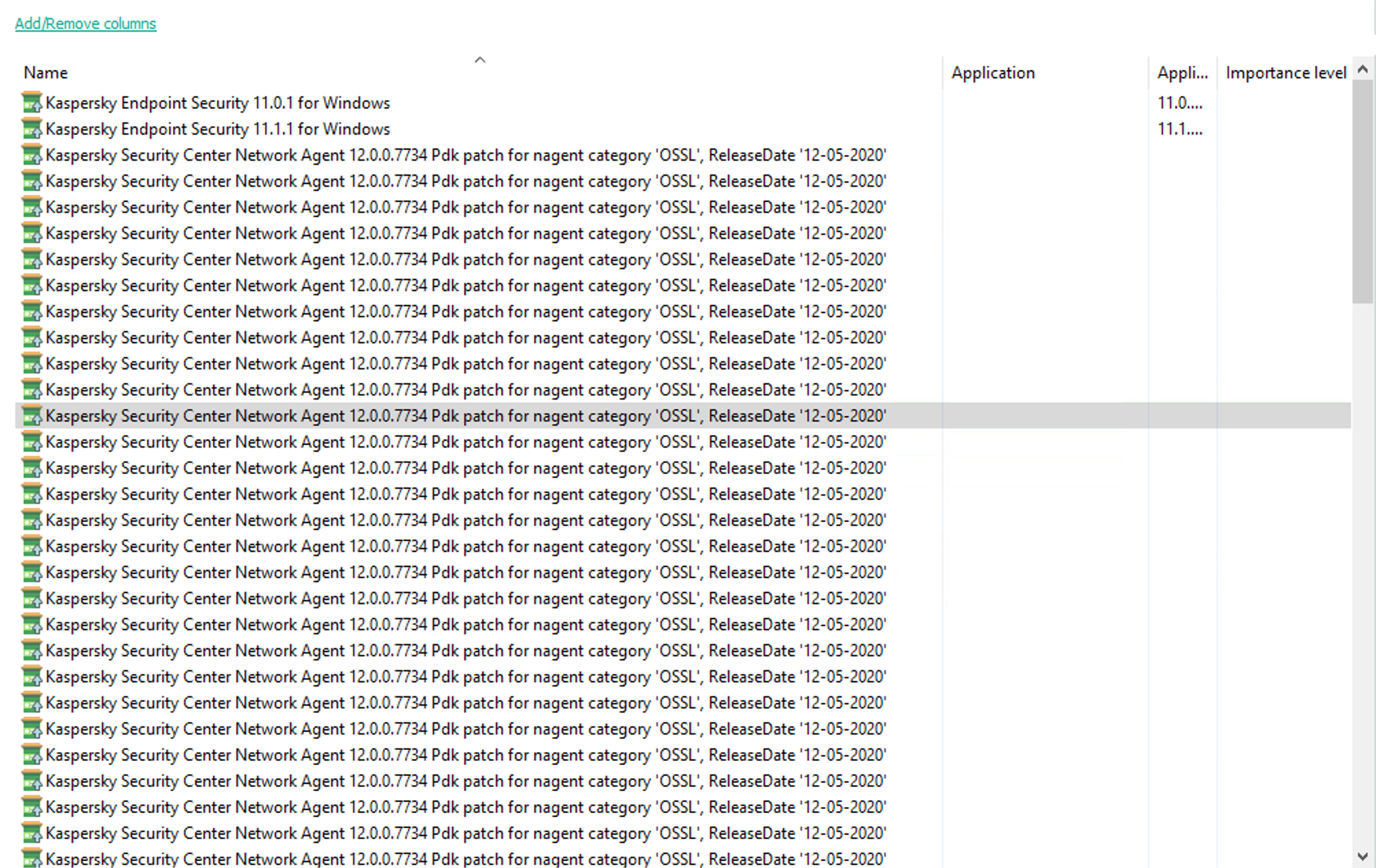Click the Kaspersky Endpoint Security 11.1.1 update icon
Screen dimensions: 1376x868
click(32, 129)
